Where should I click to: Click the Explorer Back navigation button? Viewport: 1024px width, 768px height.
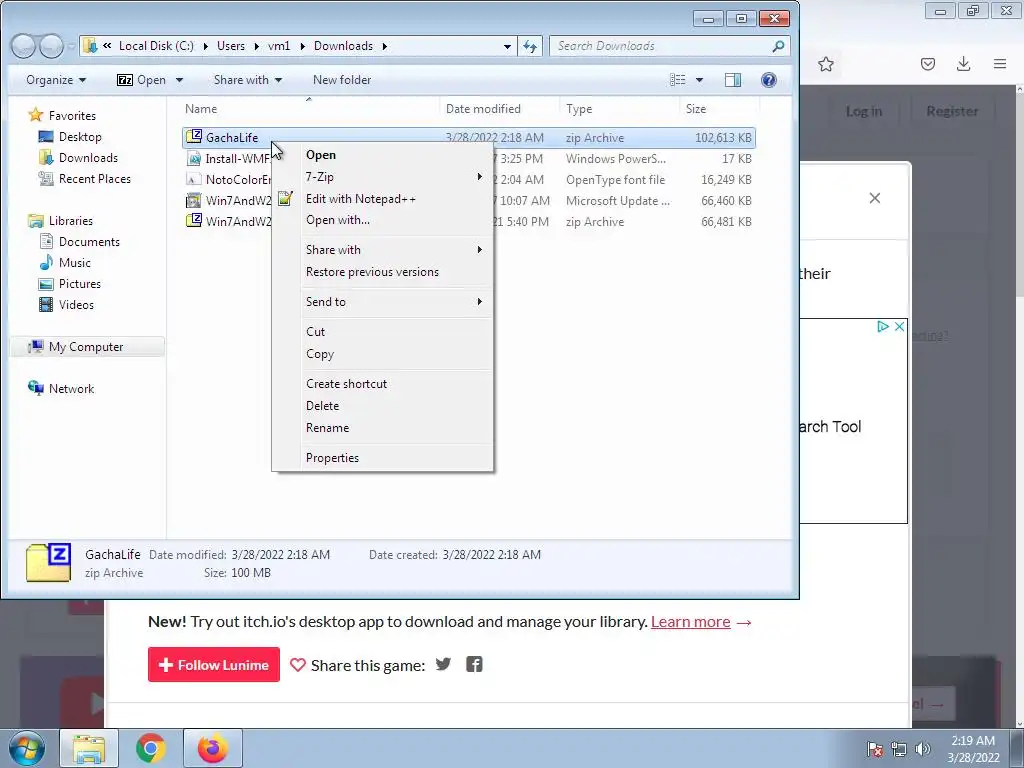click(23, 46)
